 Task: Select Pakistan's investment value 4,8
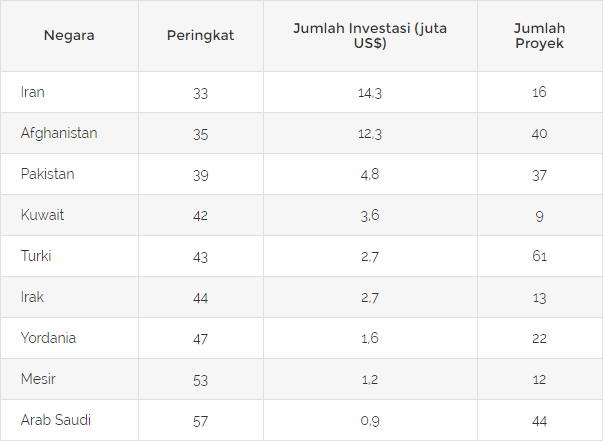[x=370, y=175]
